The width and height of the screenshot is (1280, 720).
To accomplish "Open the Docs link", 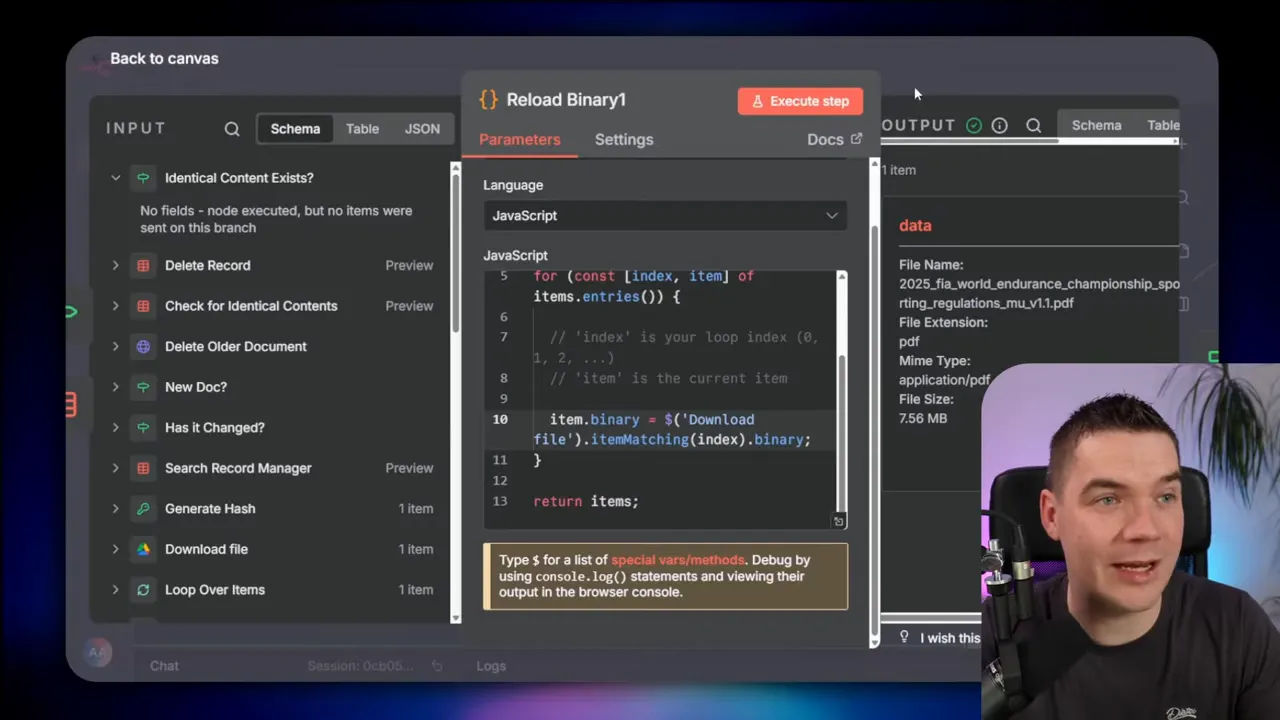I will (833, 140).
